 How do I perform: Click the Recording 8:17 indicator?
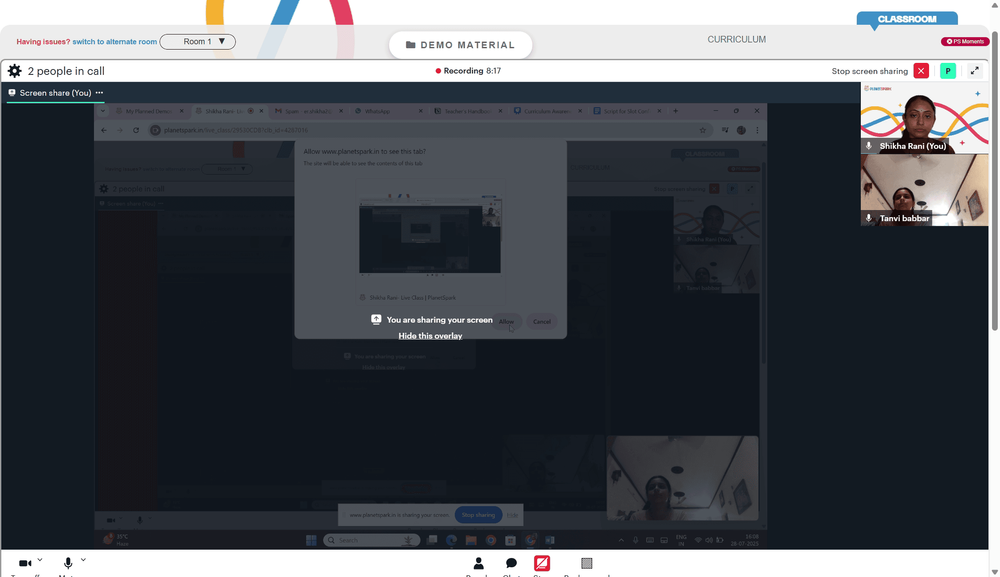(468, 71)
